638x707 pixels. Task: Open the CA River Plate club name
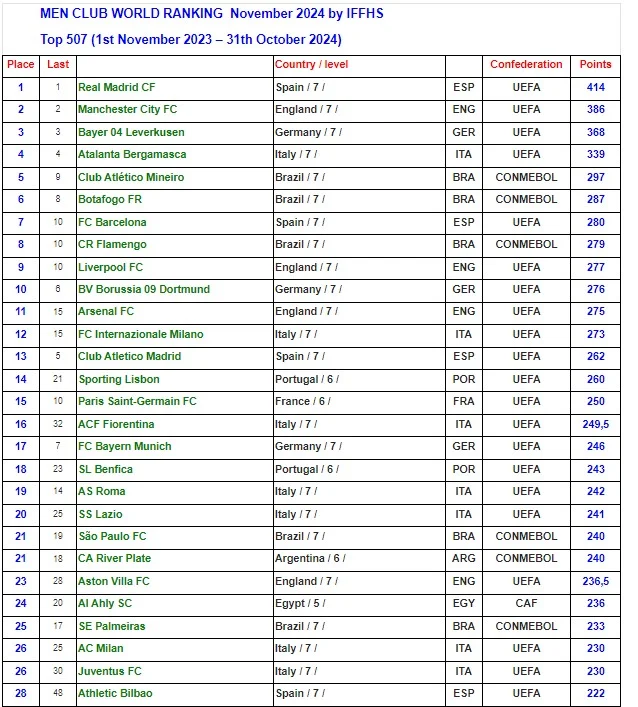coord(115,558)
